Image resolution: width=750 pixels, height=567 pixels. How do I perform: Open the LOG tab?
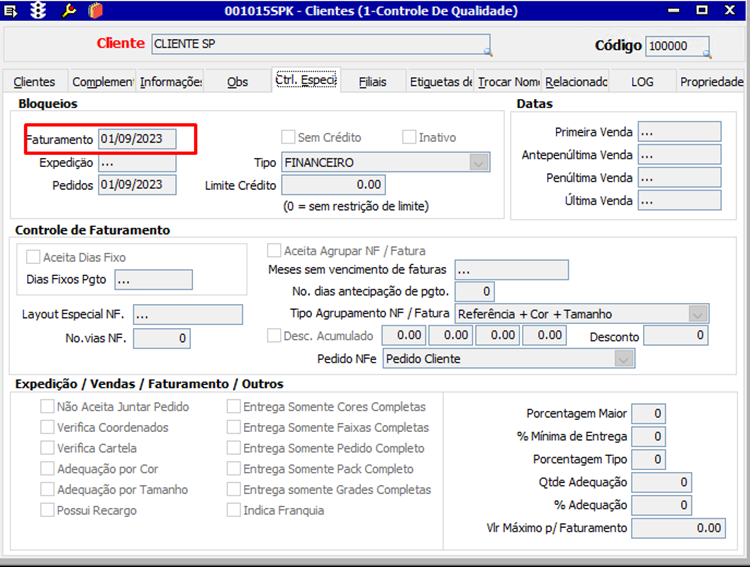642,82
